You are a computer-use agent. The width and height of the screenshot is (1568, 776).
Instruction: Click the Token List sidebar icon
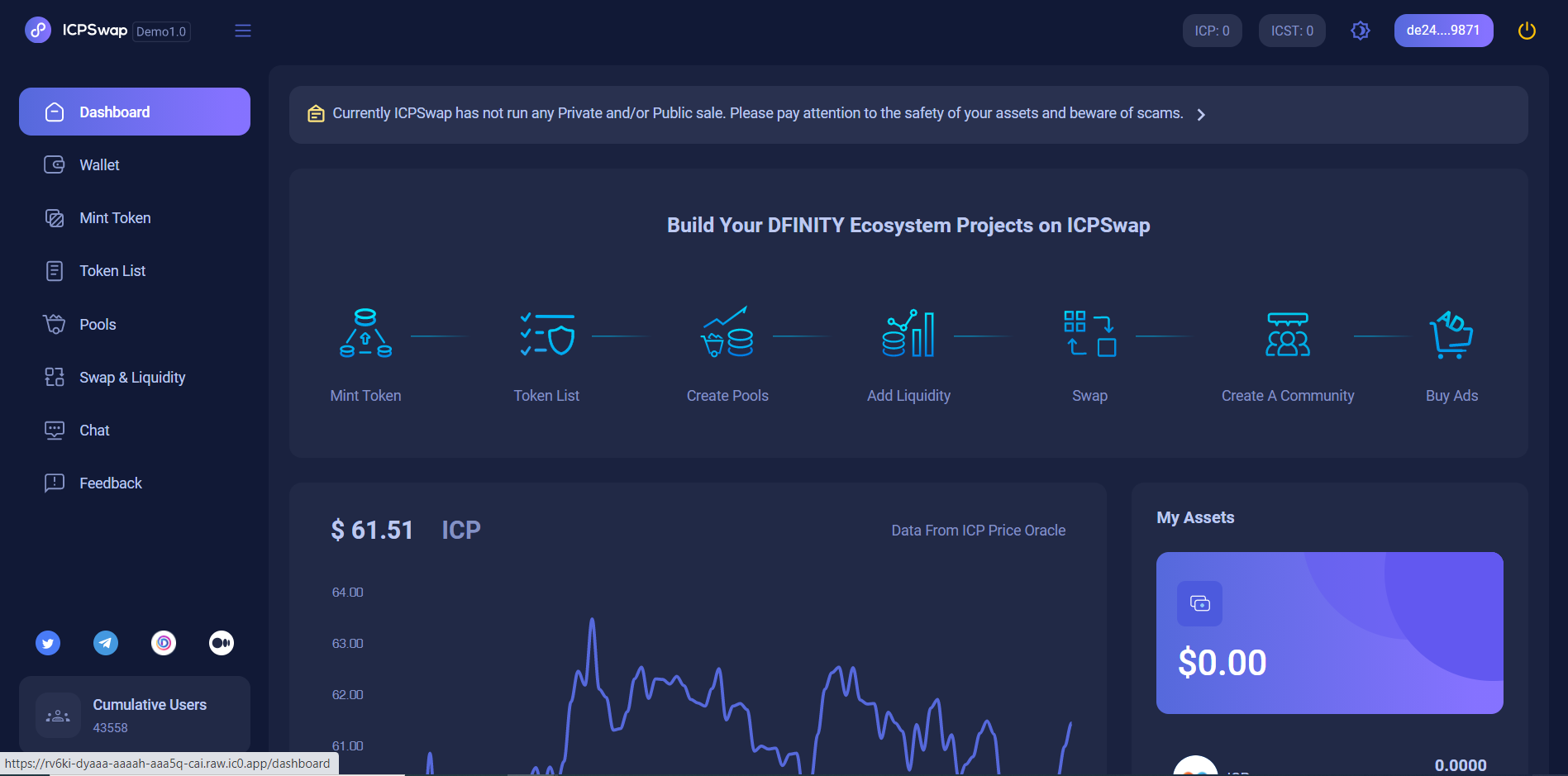[55, 271]
